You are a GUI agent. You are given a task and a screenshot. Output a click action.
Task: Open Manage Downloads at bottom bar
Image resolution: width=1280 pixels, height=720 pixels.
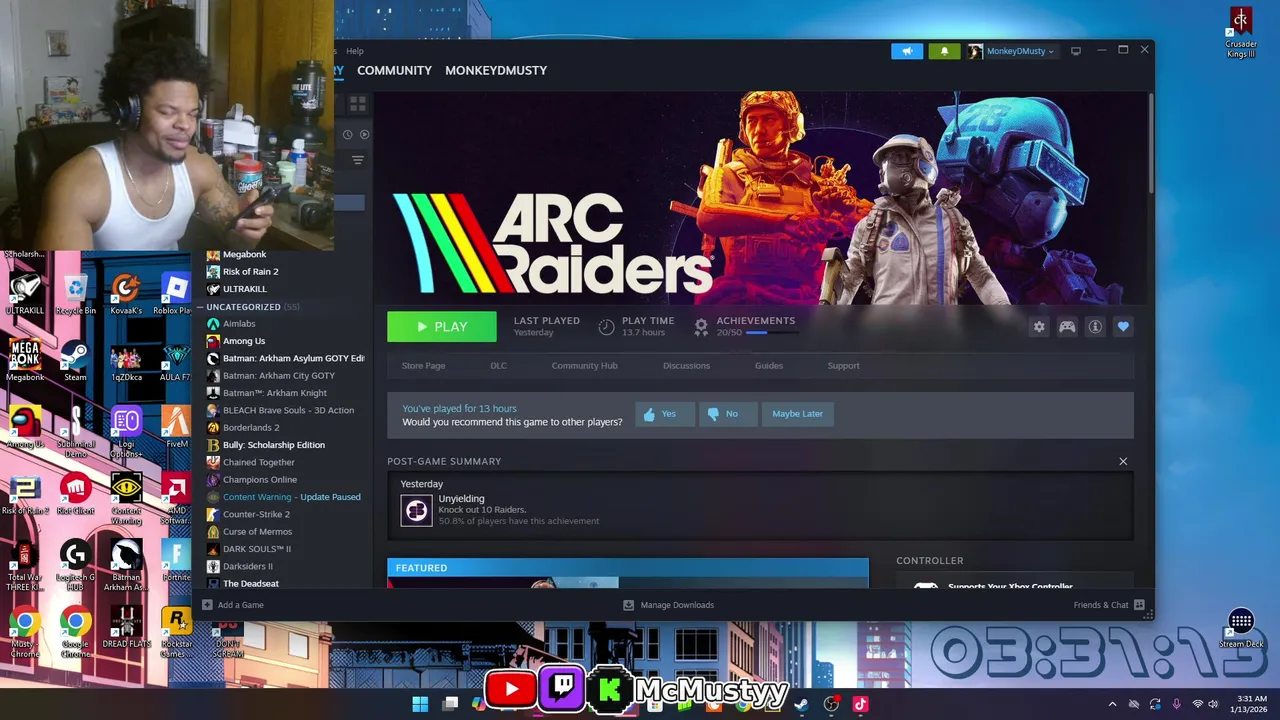[668, 605]
